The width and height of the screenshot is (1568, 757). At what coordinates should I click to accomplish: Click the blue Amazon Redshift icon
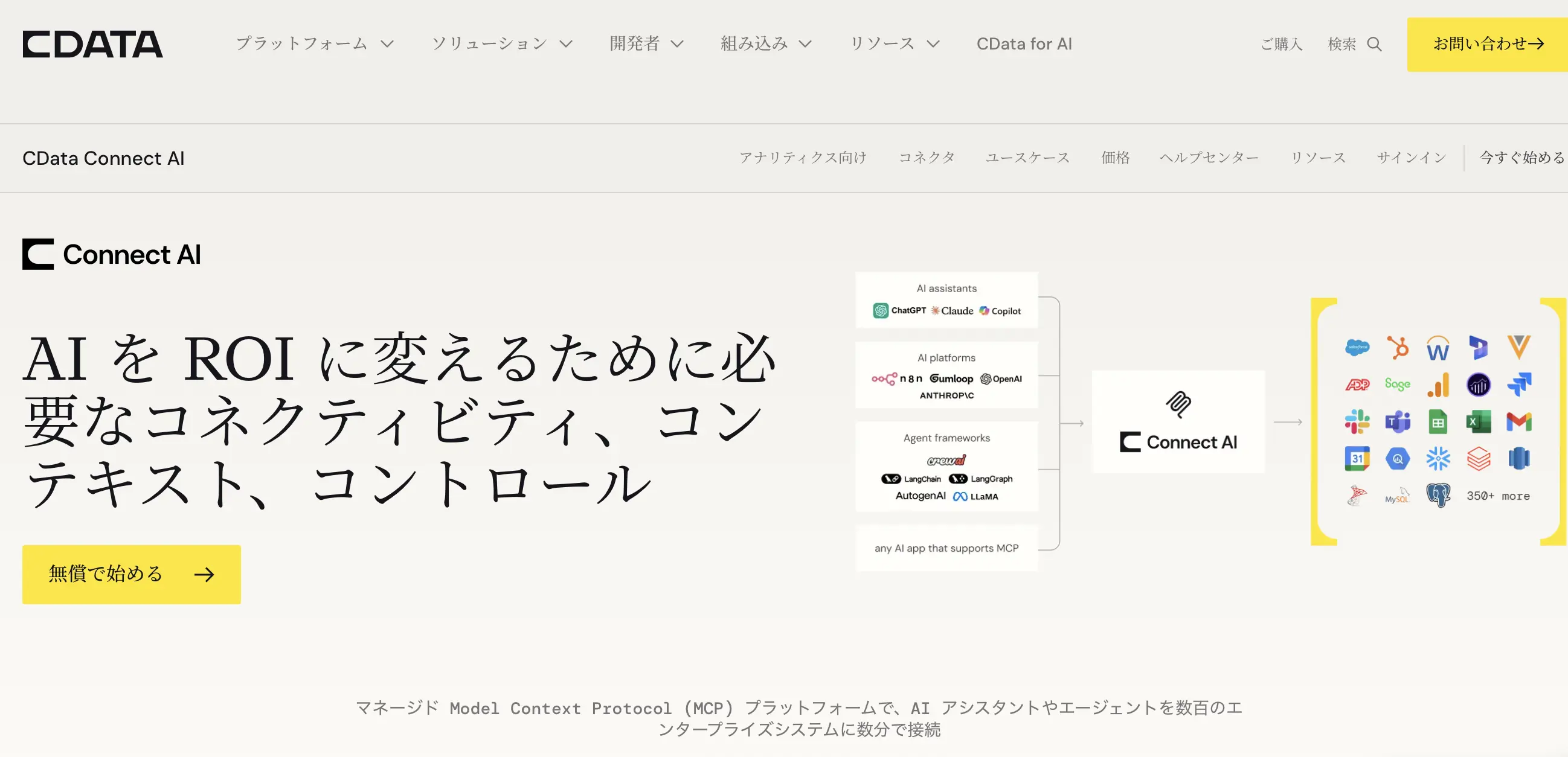click(x=1518, y=459)
